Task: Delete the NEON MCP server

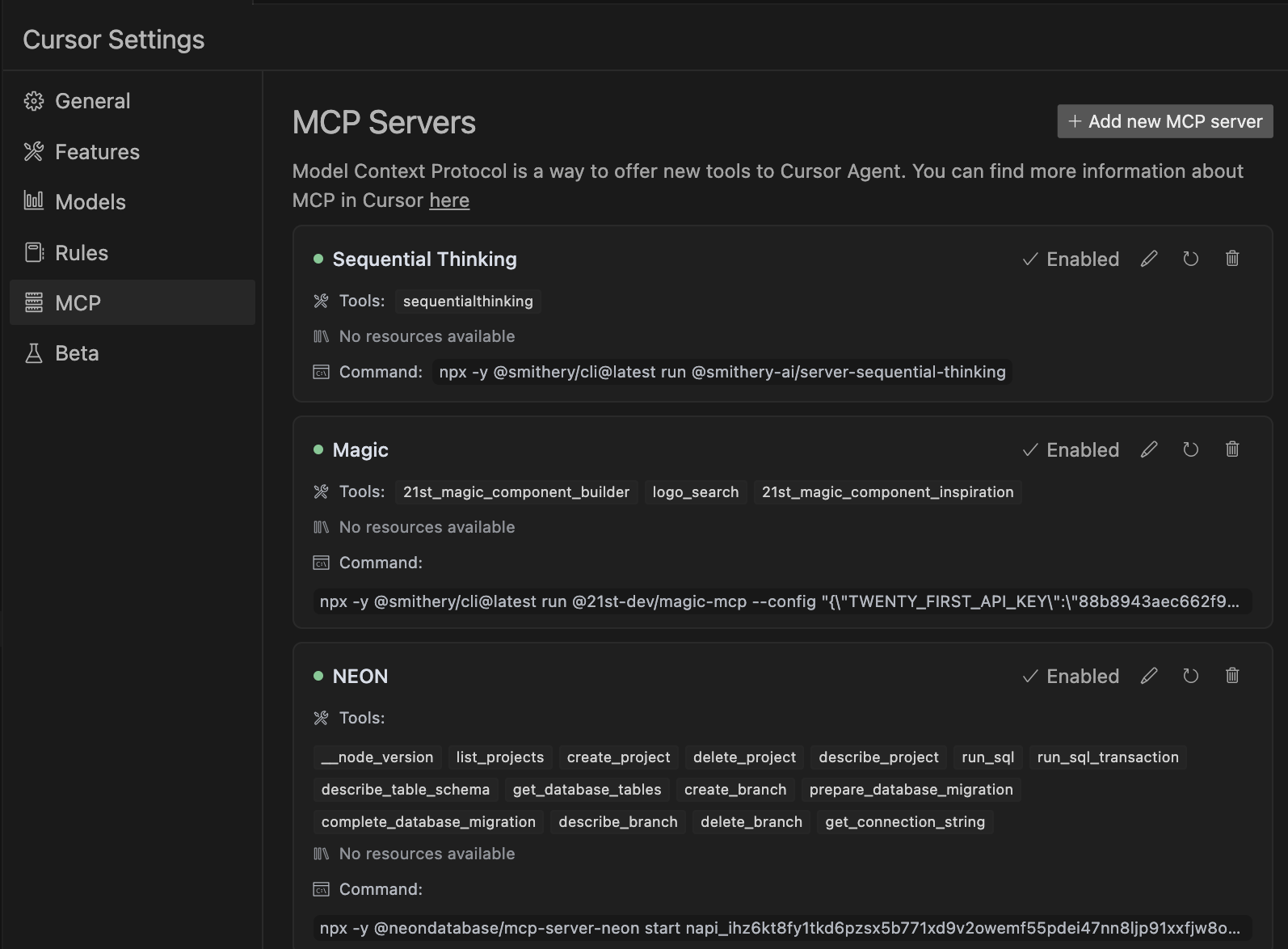Action: click(x=1232, y=676)
